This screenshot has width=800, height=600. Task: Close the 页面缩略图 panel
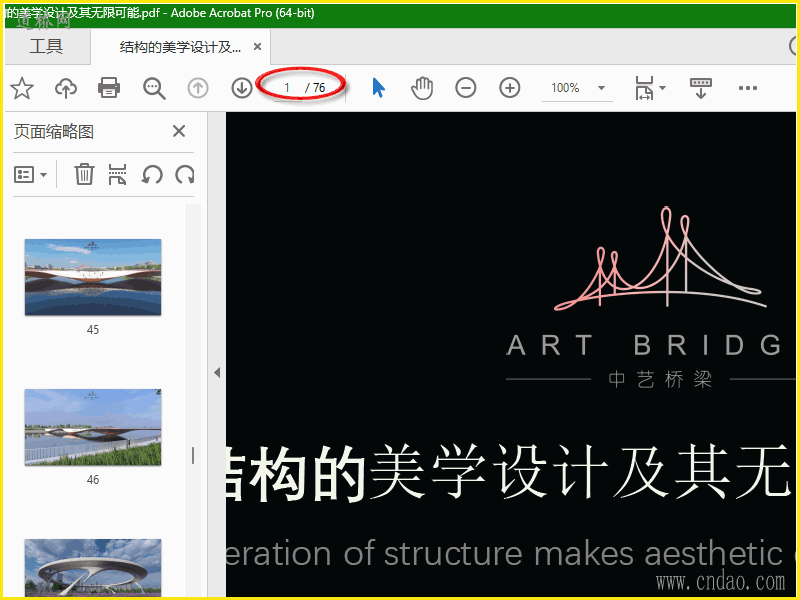pos(179,131)
